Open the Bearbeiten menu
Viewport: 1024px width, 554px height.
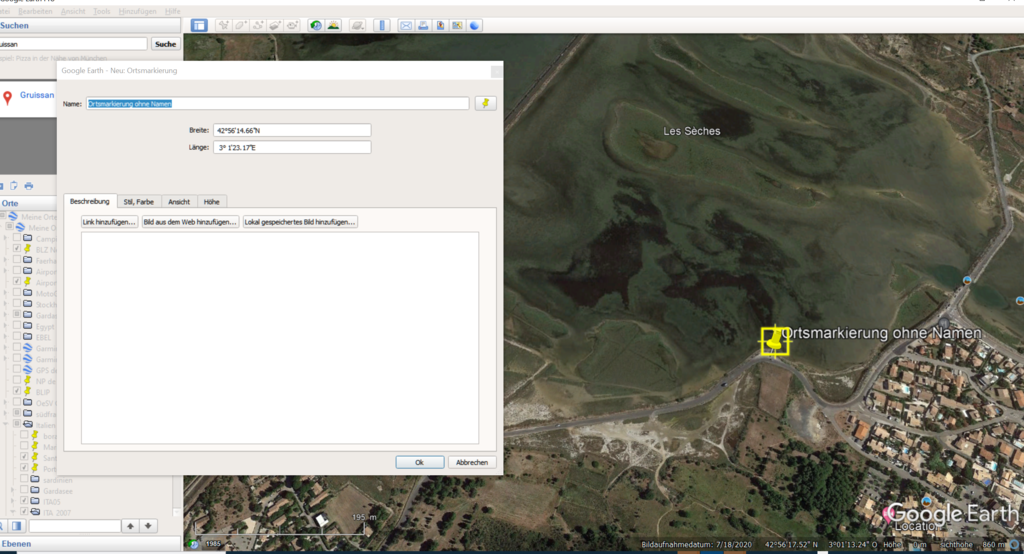pyautogui.click(x=35, y=12)
